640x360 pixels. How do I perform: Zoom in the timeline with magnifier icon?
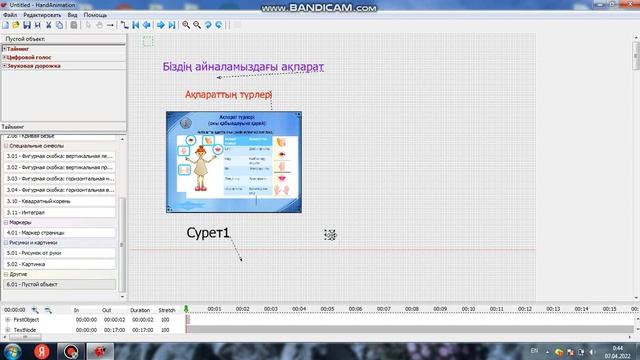point(35,310)
